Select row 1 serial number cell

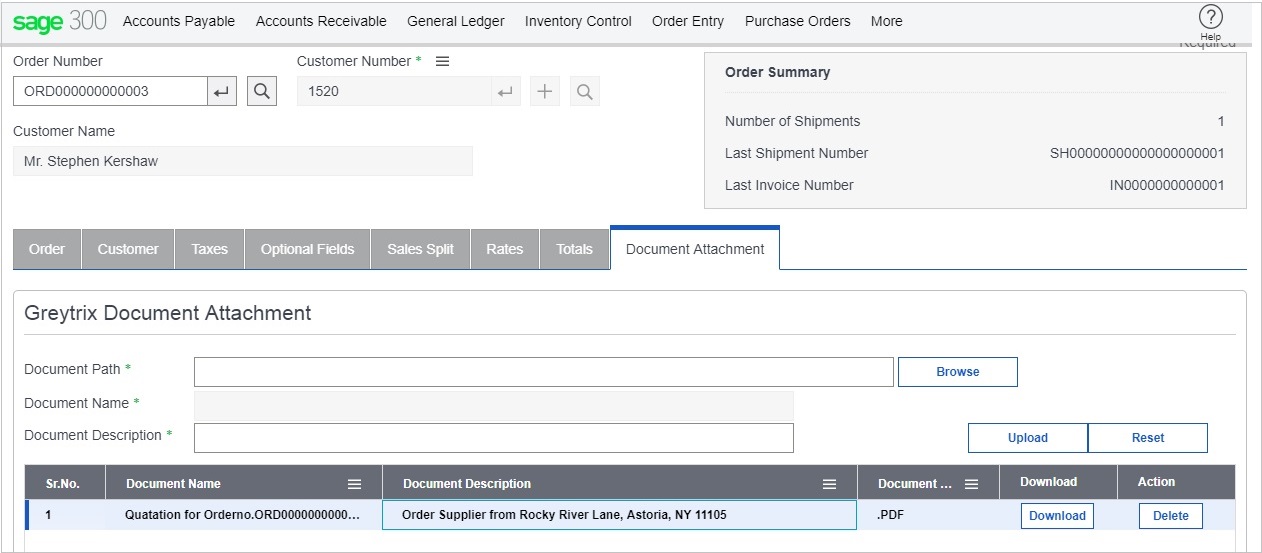pos(65,516)
